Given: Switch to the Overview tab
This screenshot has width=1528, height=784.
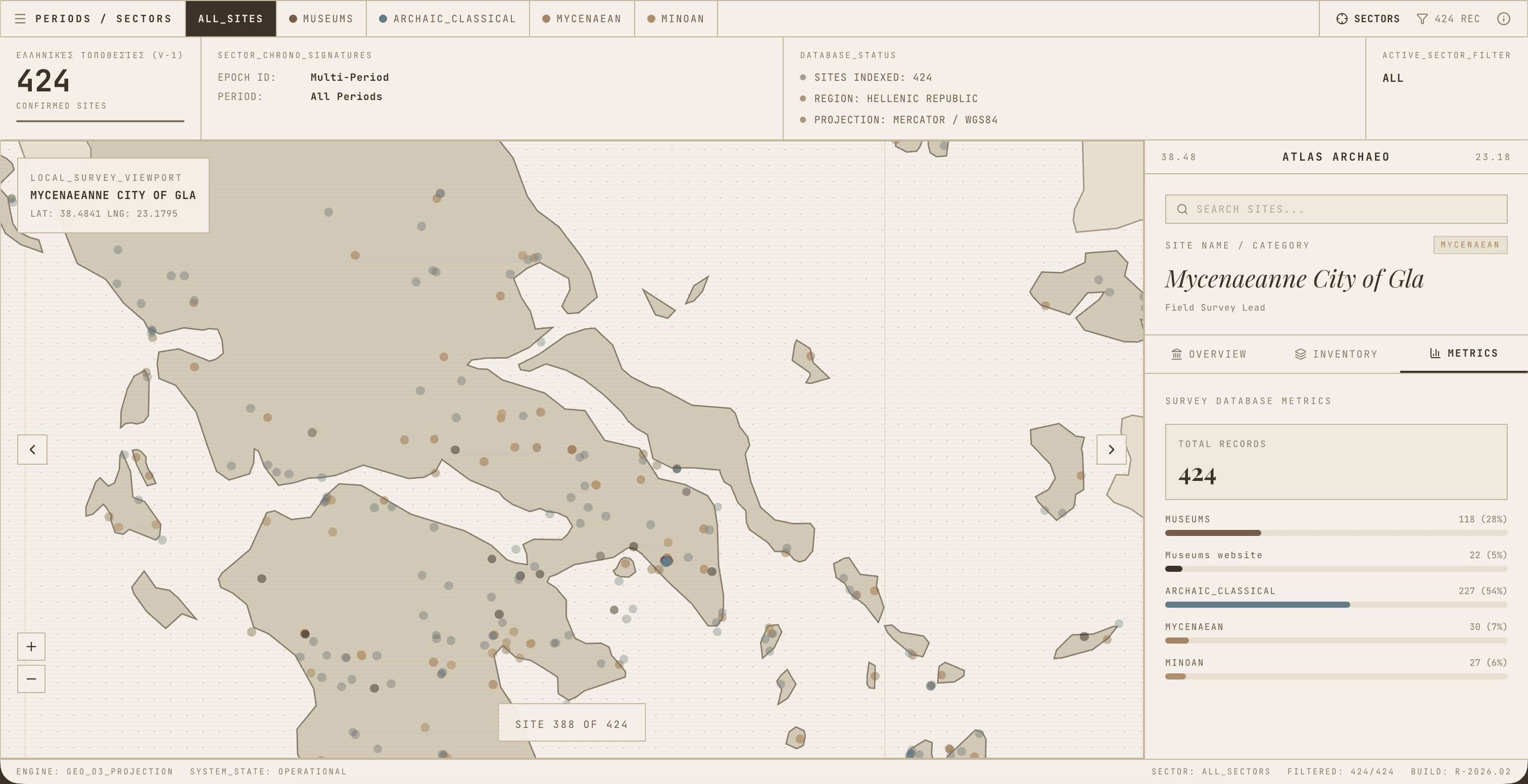Looking at the screenshot, I should 1209,354.
